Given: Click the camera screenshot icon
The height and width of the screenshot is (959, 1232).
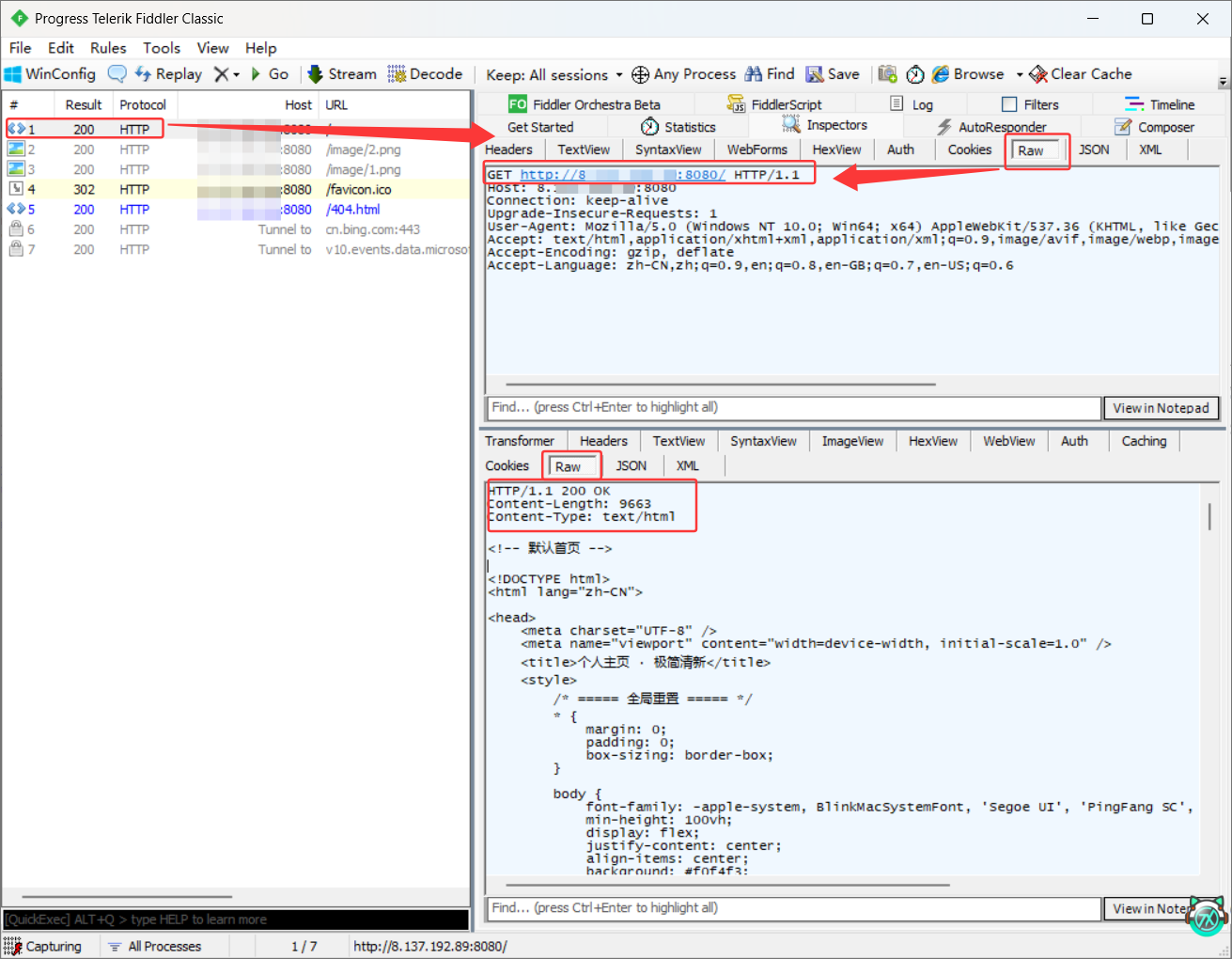Looking at the screenshot, I should 887,74.
